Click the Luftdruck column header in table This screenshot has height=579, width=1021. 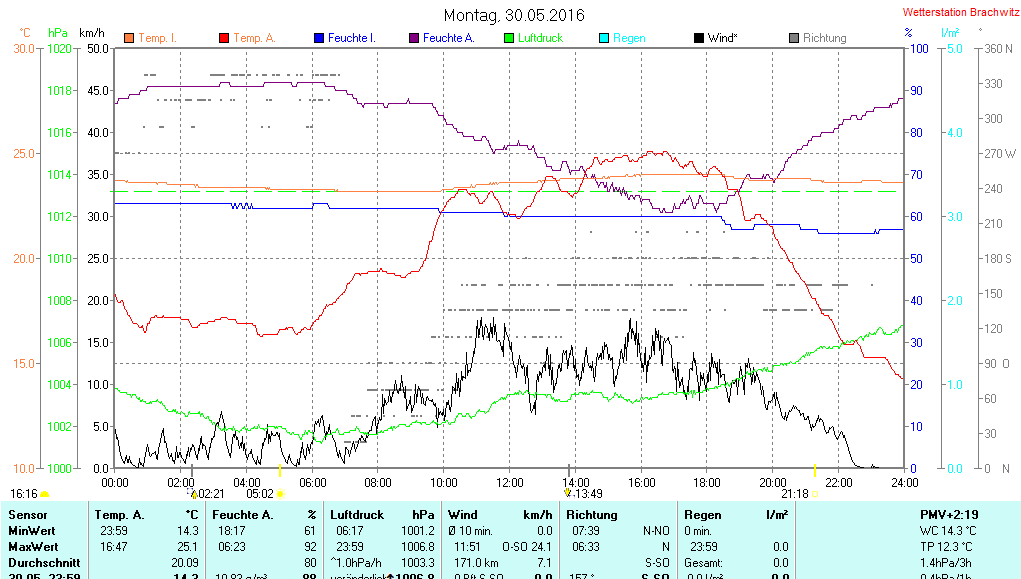tap(357, 514)
